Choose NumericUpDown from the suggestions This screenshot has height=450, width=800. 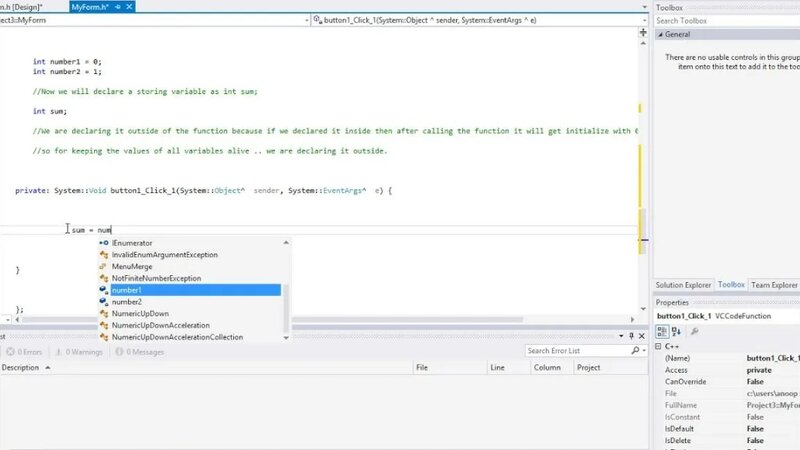pyautogui.click(x=140, y=313)
